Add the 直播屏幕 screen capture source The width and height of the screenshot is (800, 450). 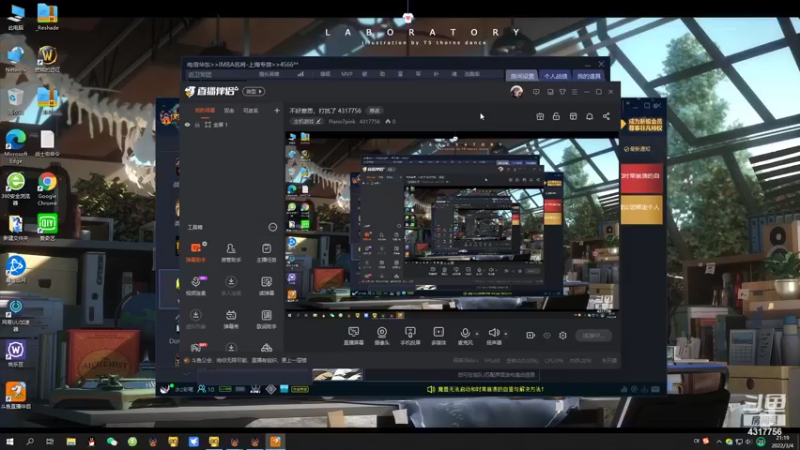click(353, 336)
